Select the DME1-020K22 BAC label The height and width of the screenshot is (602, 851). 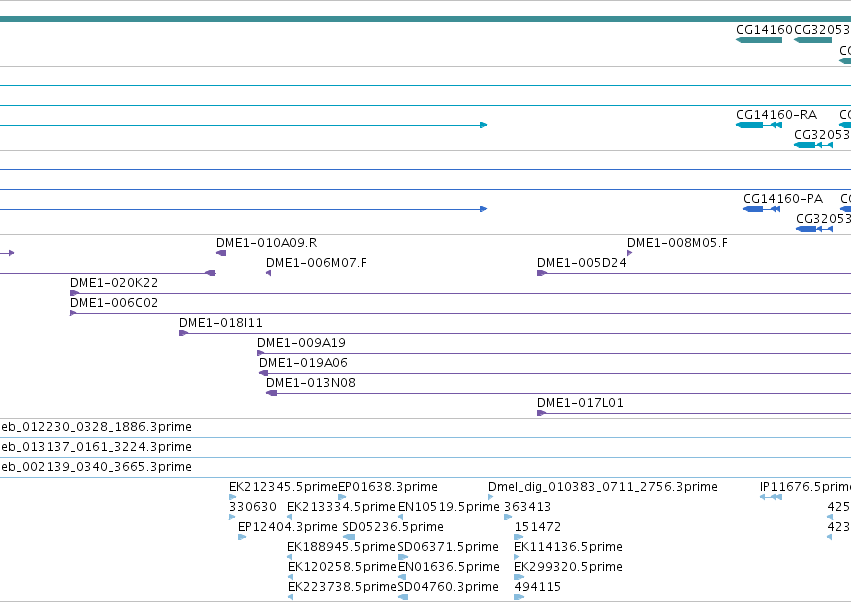click(114, 283)
